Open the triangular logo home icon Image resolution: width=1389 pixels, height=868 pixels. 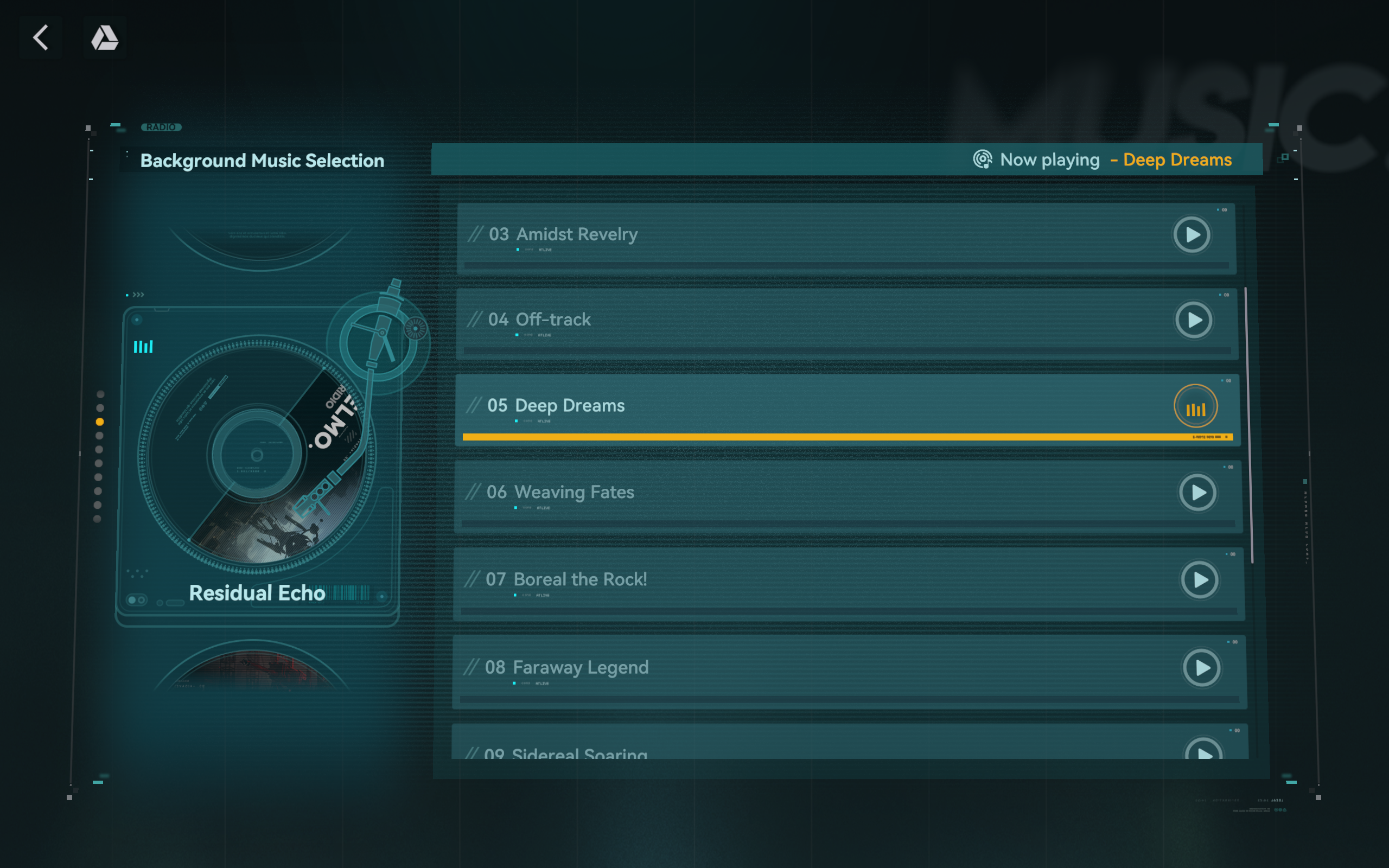click(x=105, y=37)
